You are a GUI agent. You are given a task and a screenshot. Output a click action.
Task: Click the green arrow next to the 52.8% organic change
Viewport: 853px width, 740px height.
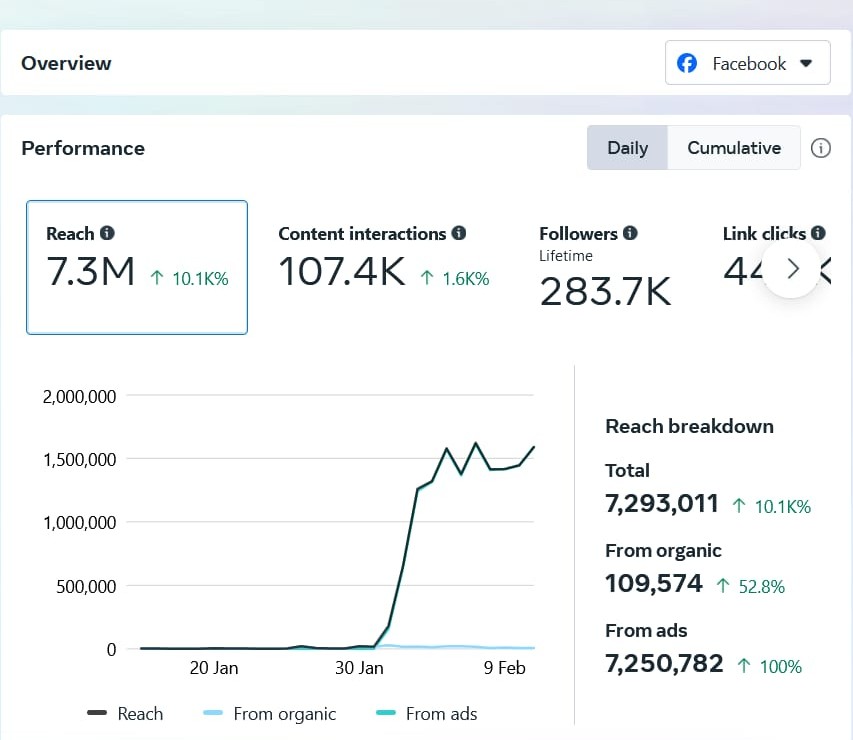(x=723, y=586)
